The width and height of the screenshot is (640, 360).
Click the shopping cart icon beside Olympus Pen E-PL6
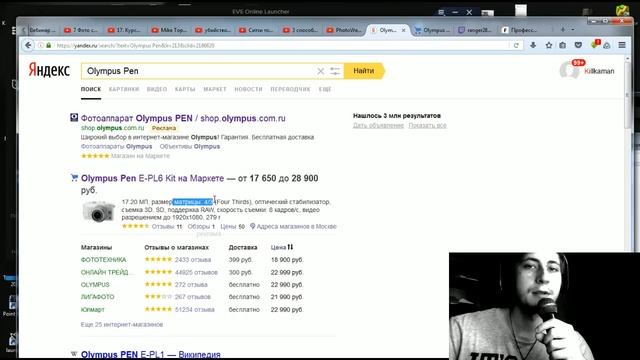coord(74,178)
